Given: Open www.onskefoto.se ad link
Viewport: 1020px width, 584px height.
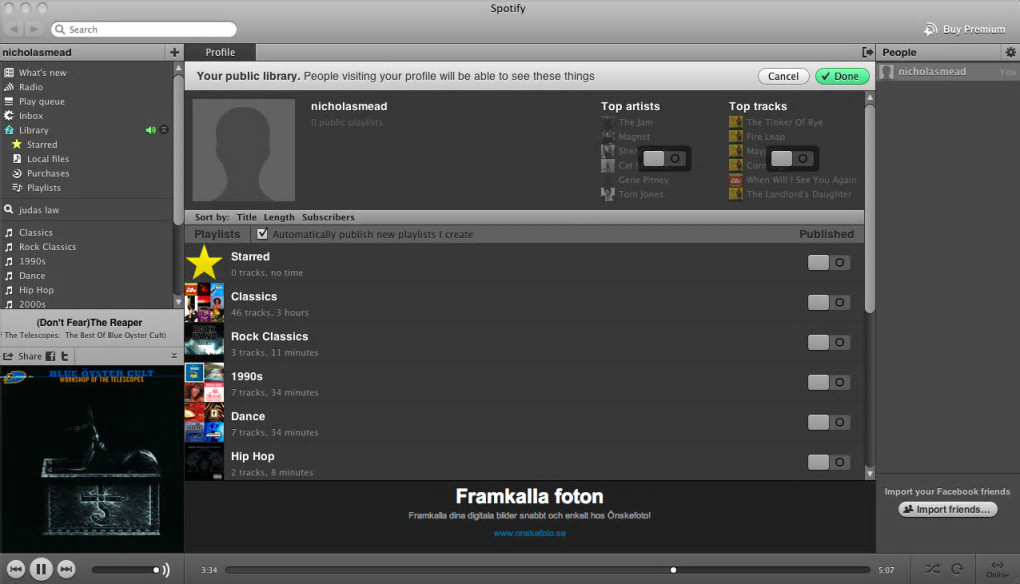Looking at the screenshot, I should pos(530,533).
